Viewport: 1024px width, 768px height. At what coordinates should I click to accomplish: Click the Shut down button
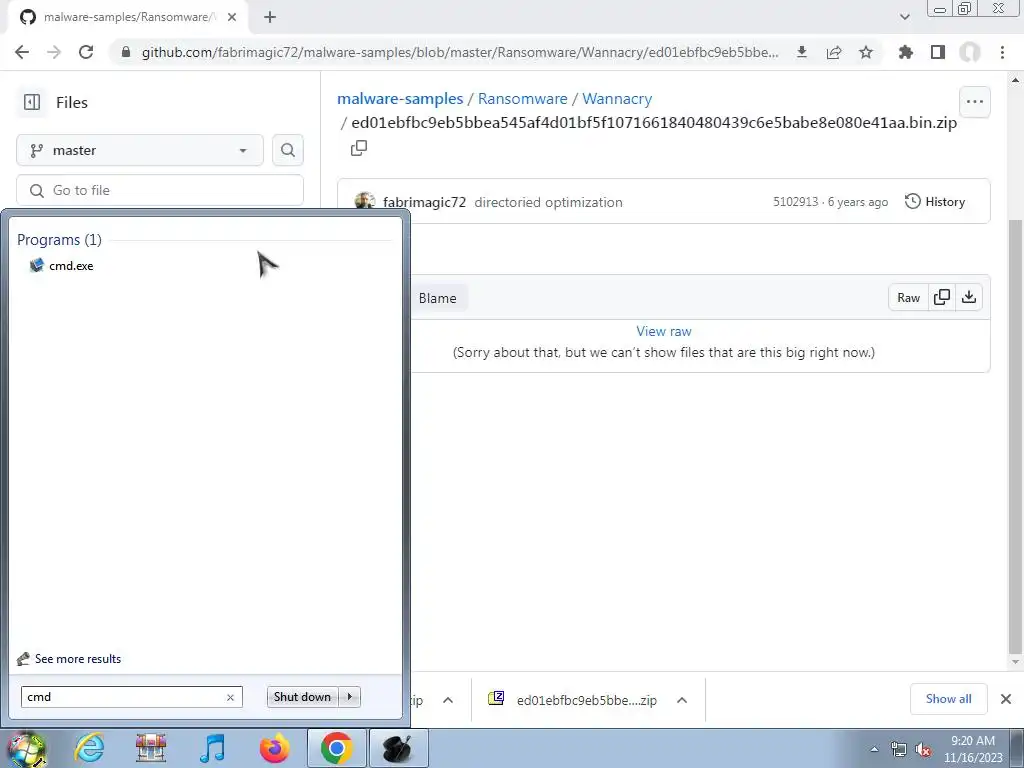[x=302, y=697]
